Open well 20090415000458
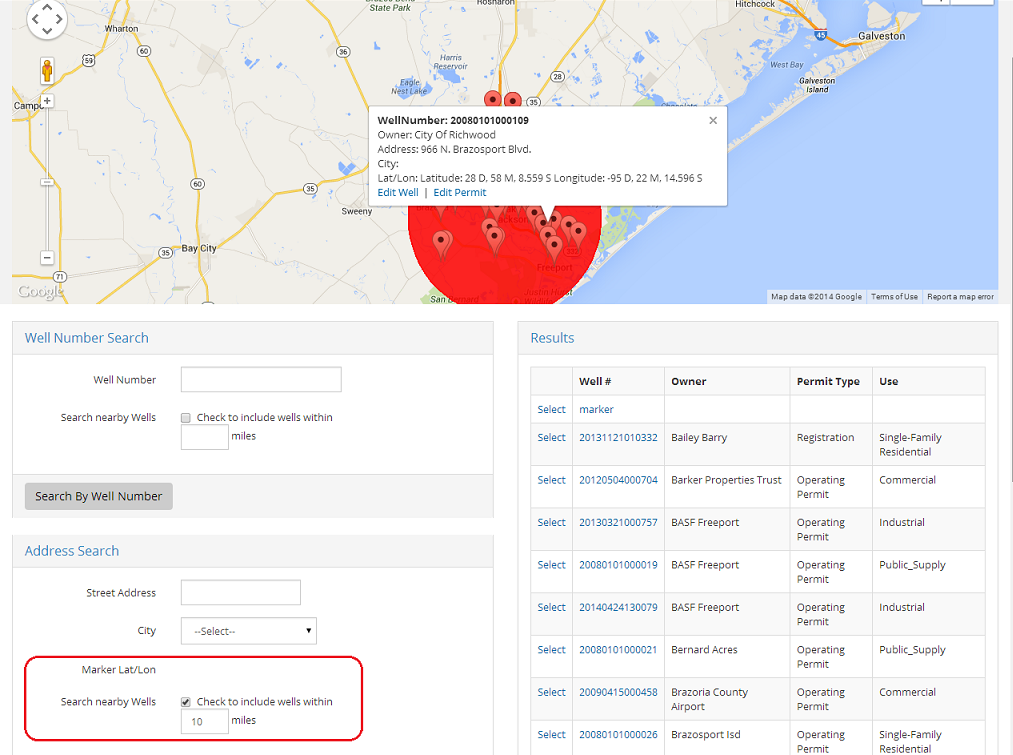The width and height of the screenshot is (1013, 755). point(618,692)
